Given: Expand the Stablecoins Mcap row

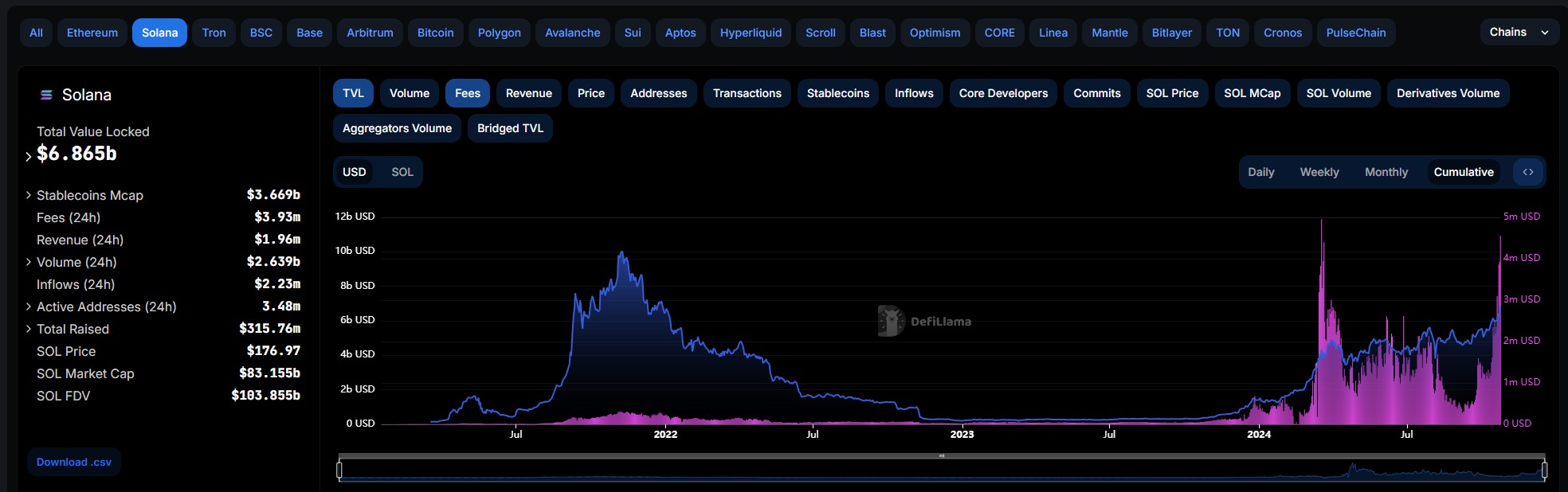Looking at the screenshot, I should [x=29, y=195].
